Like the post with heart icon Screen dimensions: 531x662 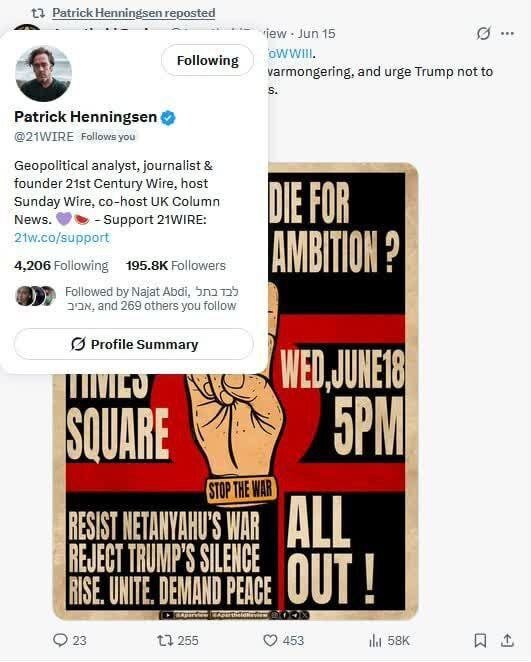(270, 640)
